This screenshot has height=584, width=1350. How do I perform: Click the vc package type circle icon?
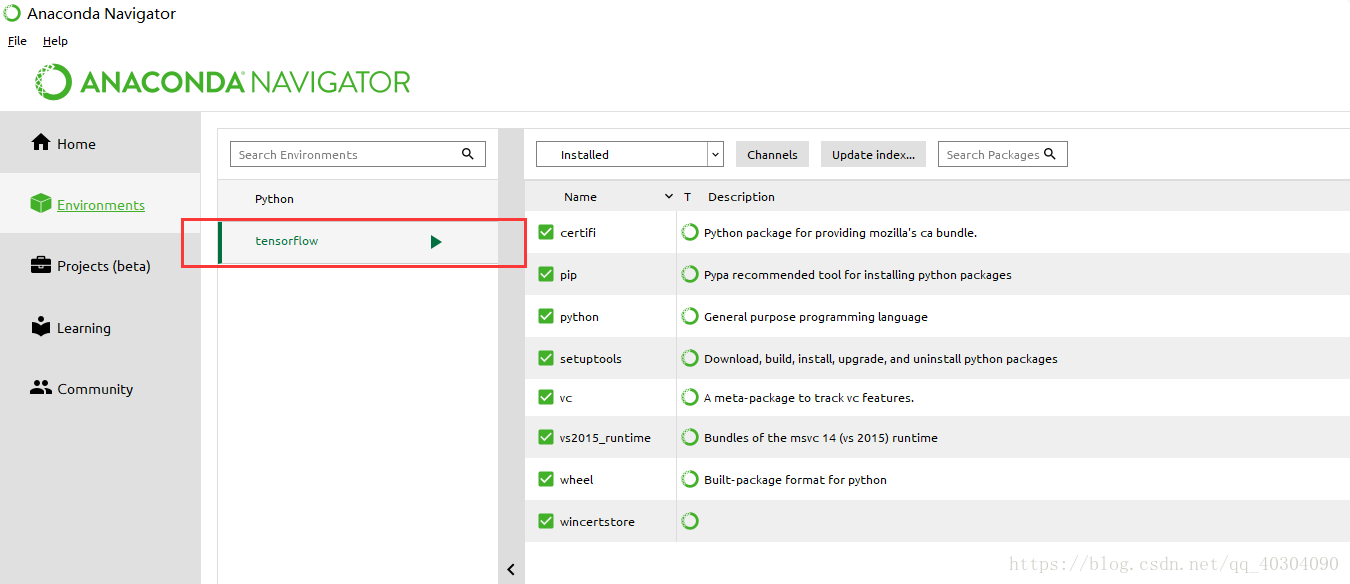(x=690, y=397)
